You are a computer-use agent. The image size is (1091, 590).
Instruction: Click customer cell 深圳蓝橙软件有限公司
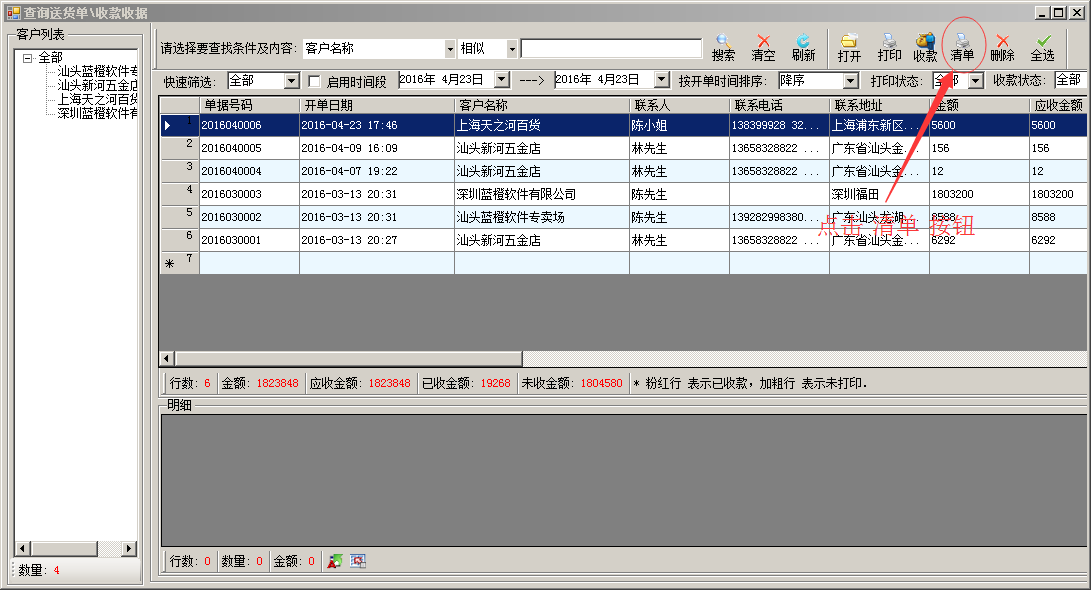point(541,194)
